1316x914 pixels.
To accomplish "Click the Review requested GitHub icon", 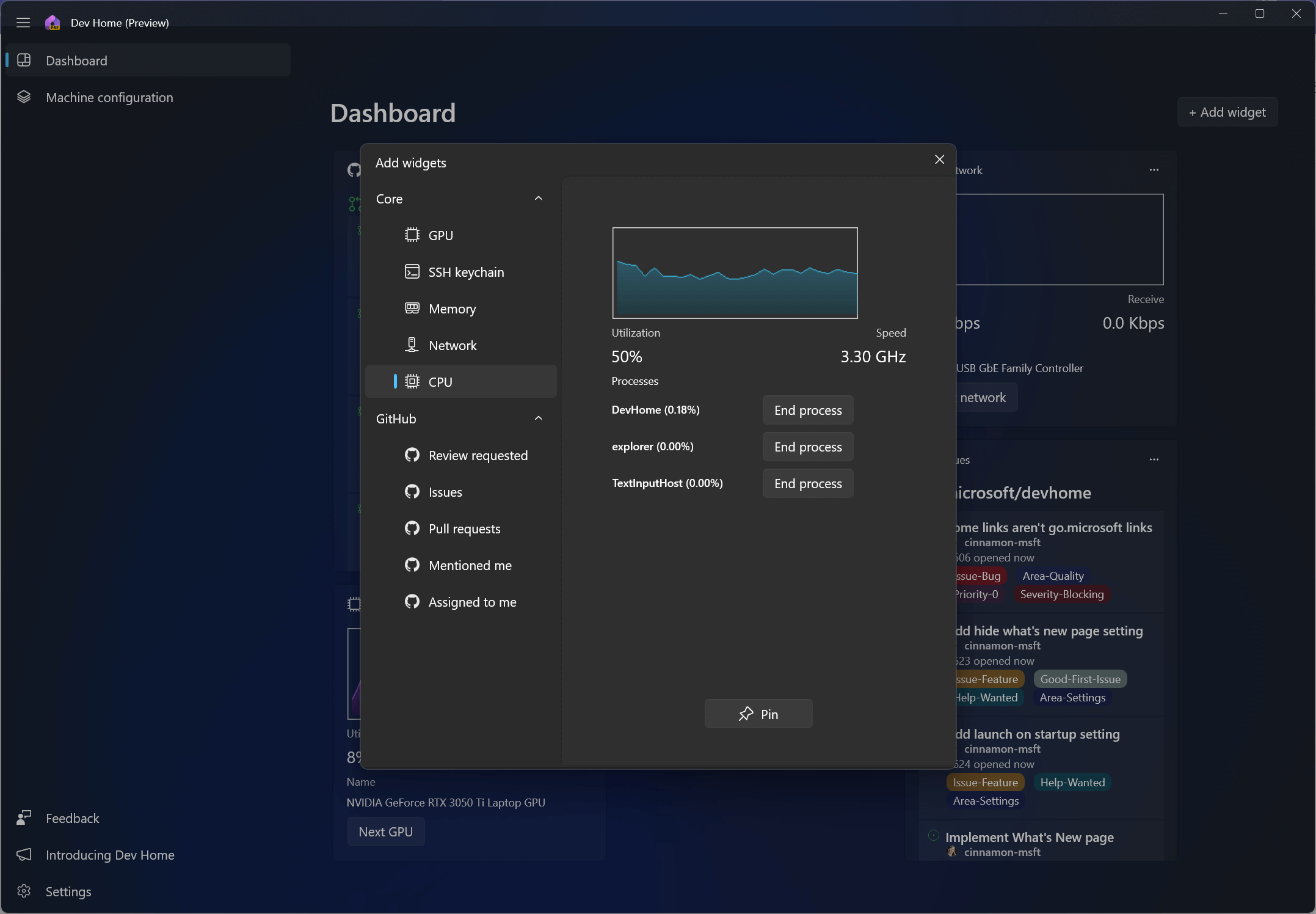I will click(411, 455).
